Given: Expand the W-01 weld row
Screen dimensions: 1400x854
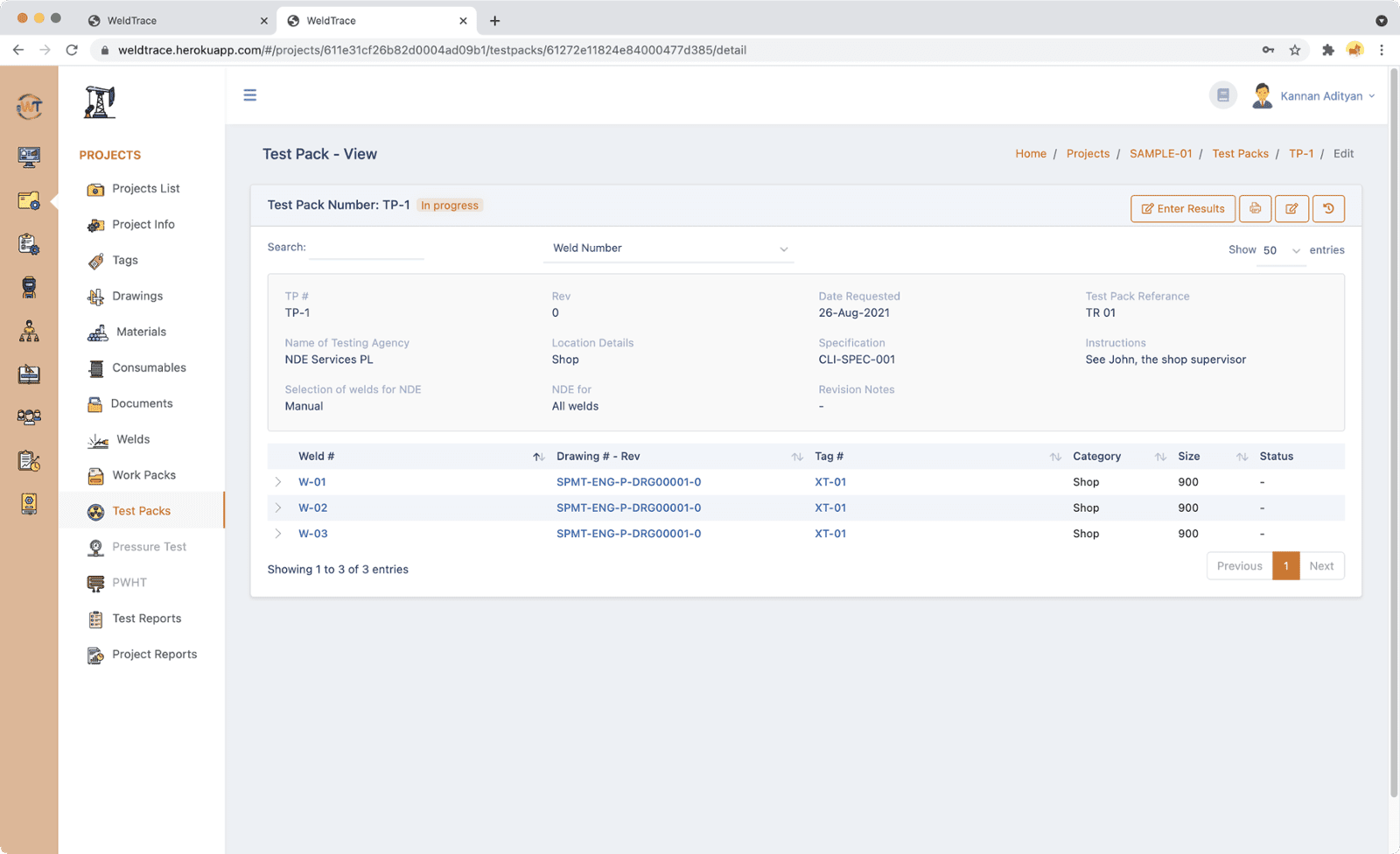Looking at the screenshot, I should click(x=278, y=482).
